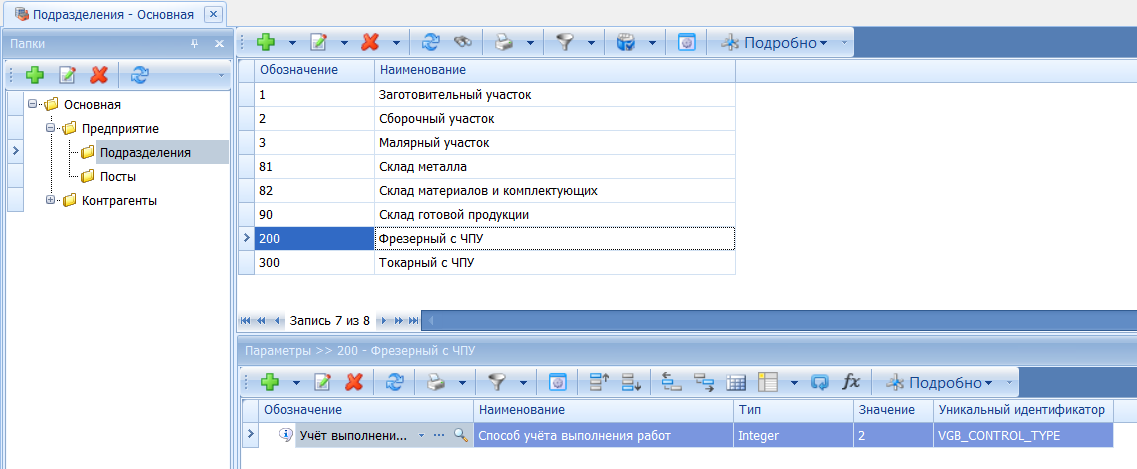The width and height of the screenshot is (1137, 469).
Task: Click the printer icon in the top toolbar
Action: tap(505, 43)
